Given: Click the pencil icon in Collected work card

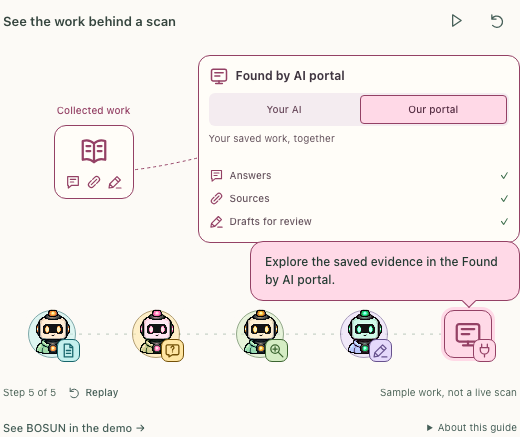Looking at the screenshot, I should point(115,182).
